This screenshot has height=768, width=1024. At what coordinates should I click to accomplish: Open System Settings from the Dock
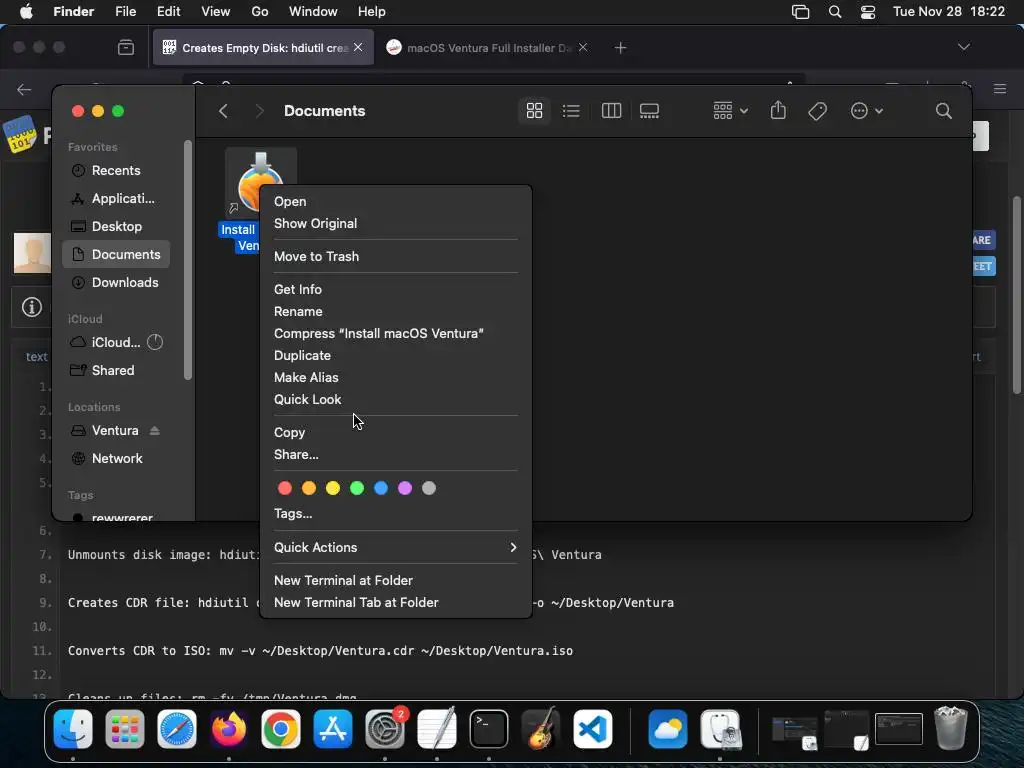pos(385,729)
